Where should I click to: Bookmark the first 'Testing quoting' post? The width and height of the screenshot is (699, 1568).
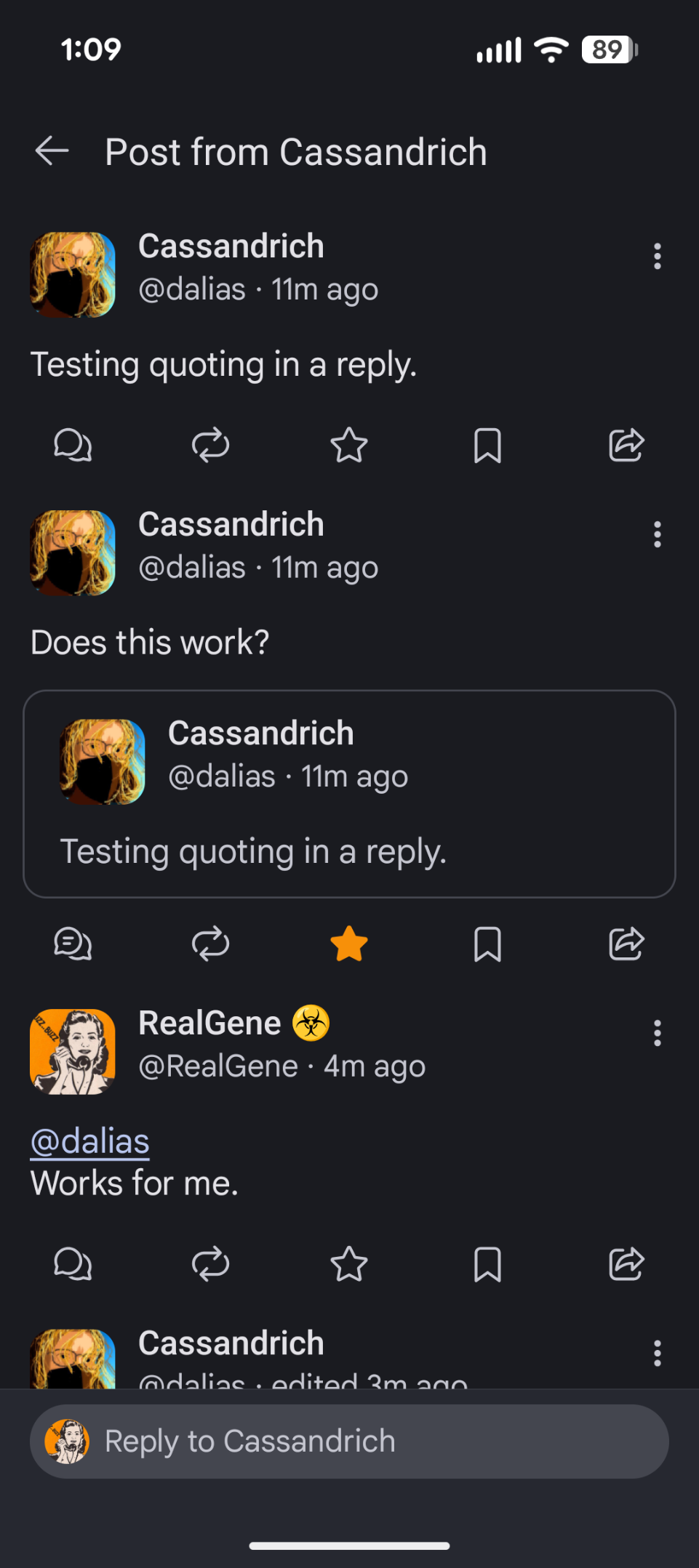point(487,445)
